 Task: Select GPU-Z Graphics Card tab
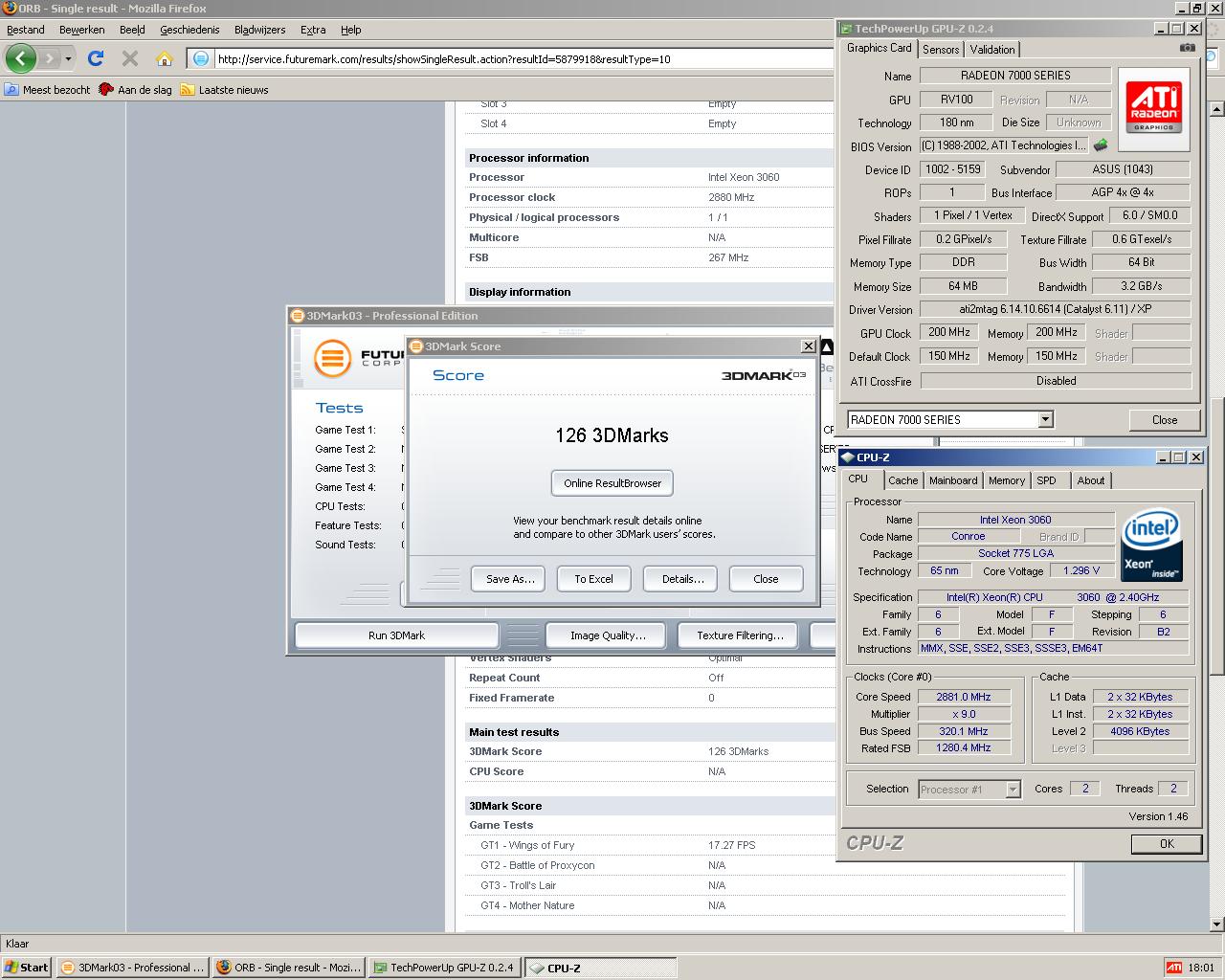click(x=880, y=48)
